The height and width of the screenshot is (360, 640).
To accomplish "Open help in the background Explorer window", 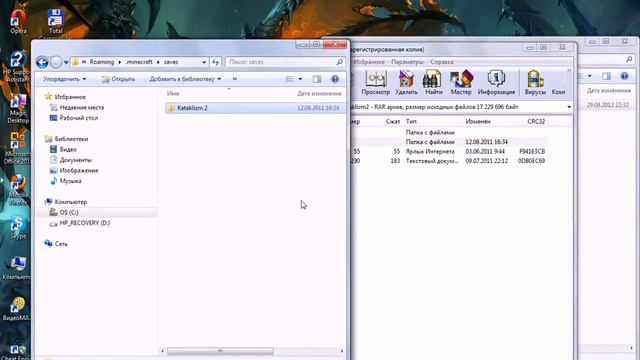I will 624,76.
